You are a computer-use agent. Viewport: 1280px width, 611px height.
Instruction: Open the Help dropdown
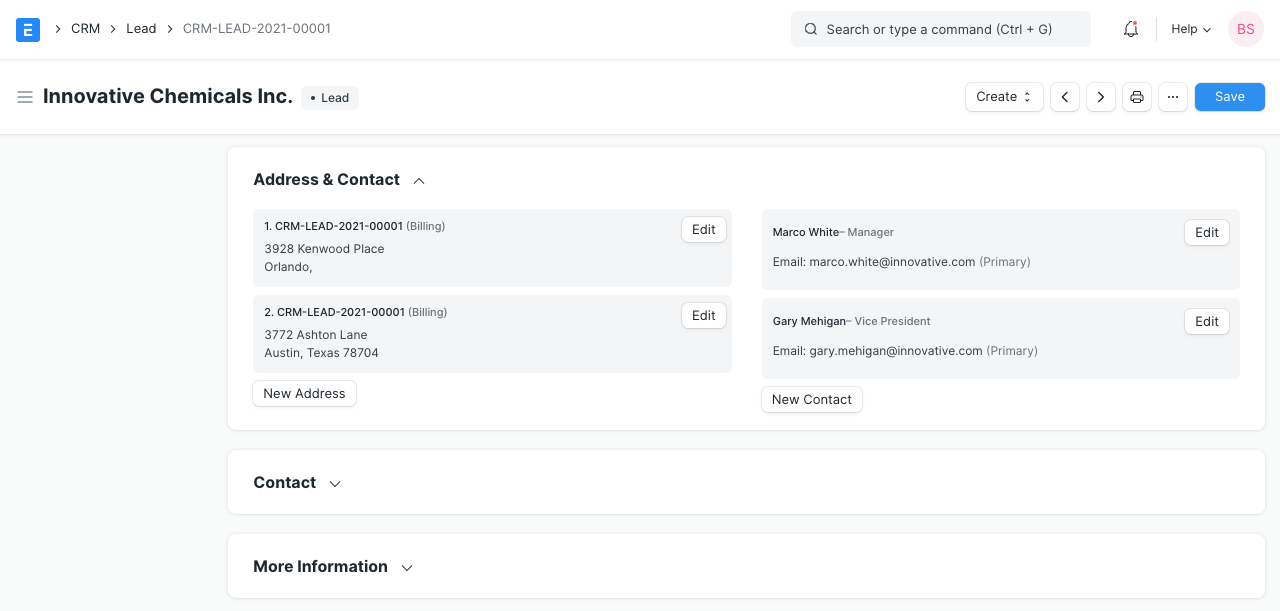[x=1189, y=29]
